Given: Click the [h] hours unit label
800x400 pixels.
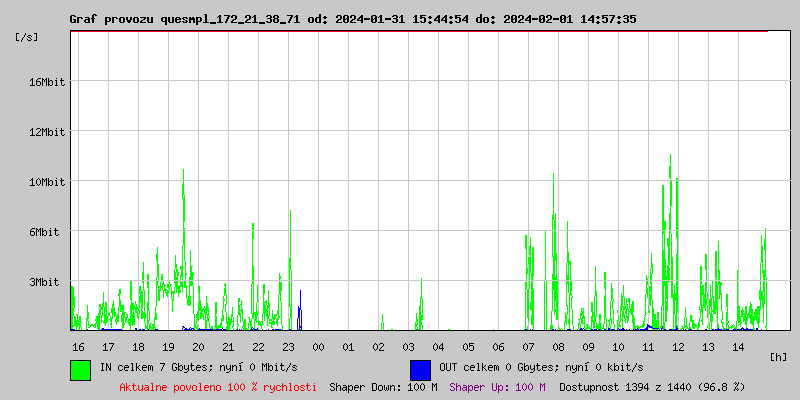Looking at the screenshot, I should pos(779,356).
